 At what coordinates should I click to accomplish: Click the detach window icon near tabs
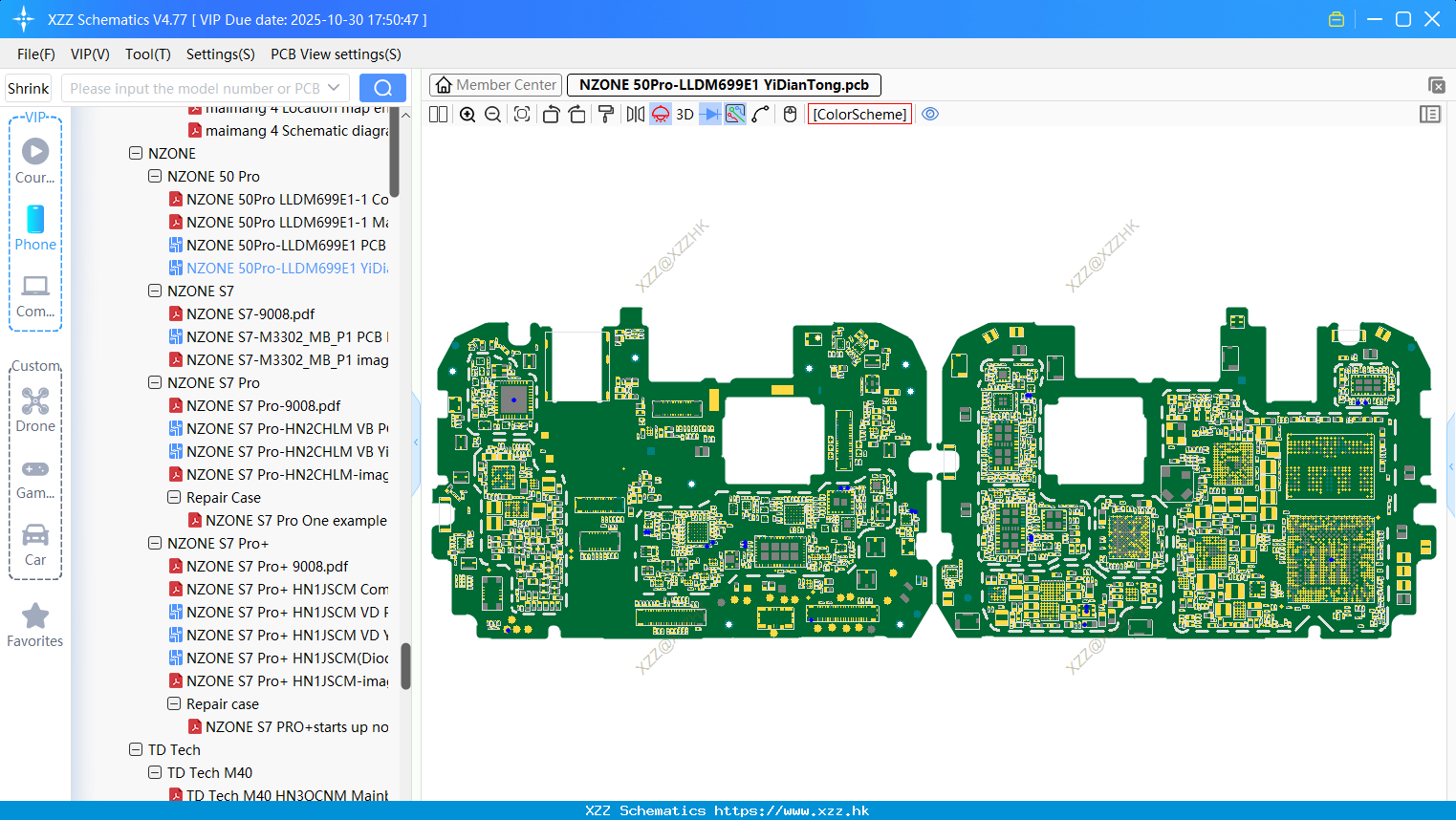1436,85
